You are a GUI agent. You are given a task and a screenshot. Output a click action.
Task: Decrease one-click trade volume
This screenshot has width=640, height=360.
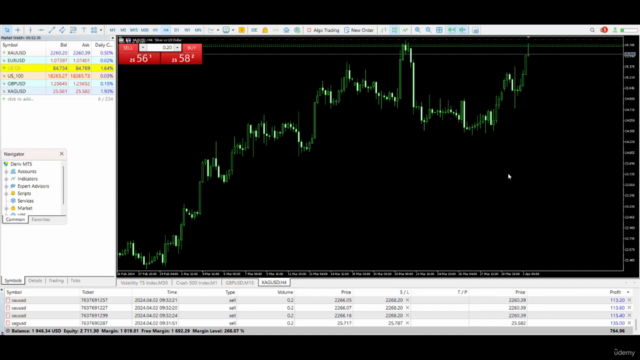point(143,48)
